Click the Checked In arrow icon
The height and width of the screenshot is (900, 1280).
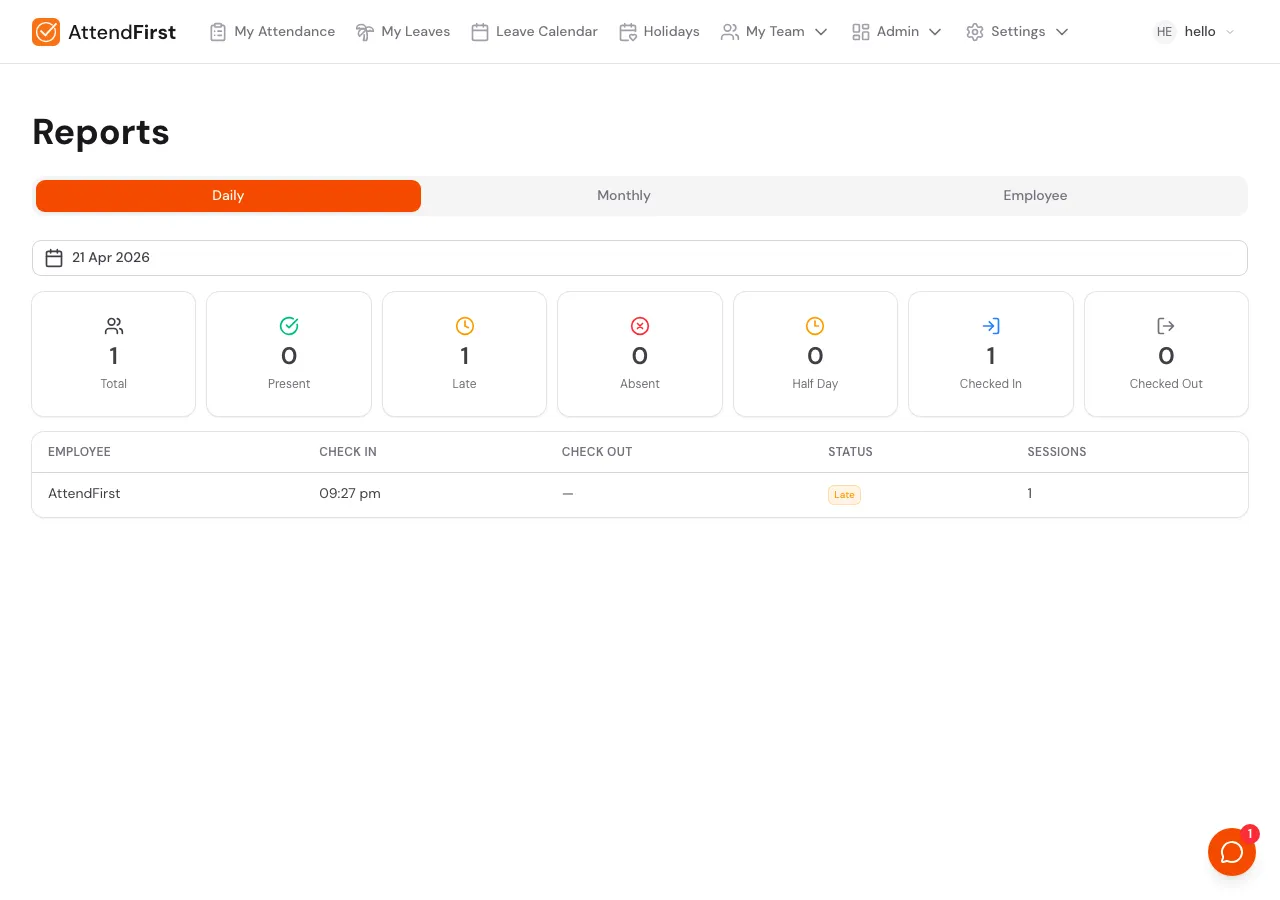point(990,326)
